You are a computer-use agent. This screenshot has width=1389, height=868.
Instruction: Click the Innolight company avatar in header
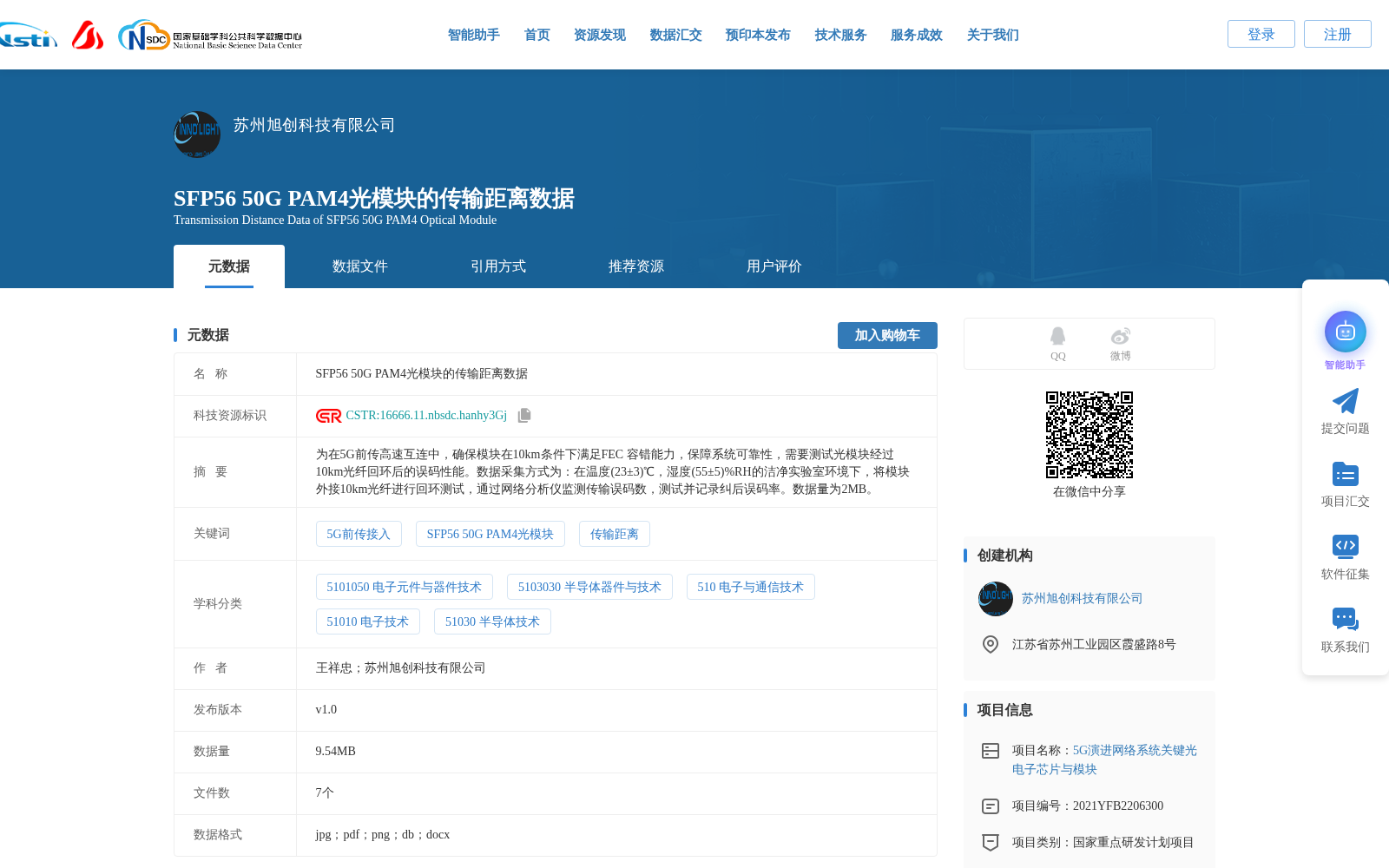coord(197,135)
